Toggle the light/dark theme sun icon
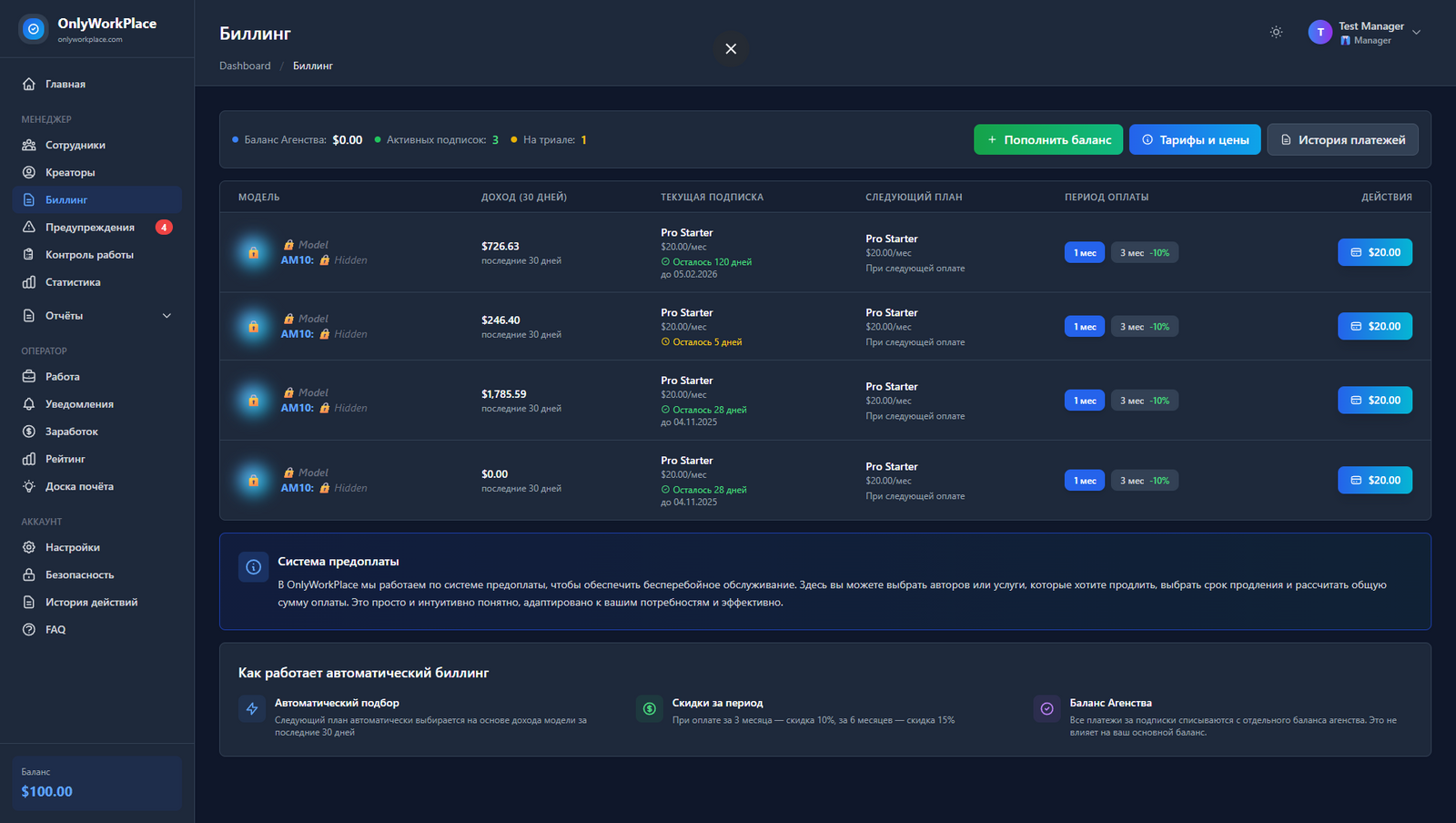This screenshot has height=823, width=1456. (1276, 32)
